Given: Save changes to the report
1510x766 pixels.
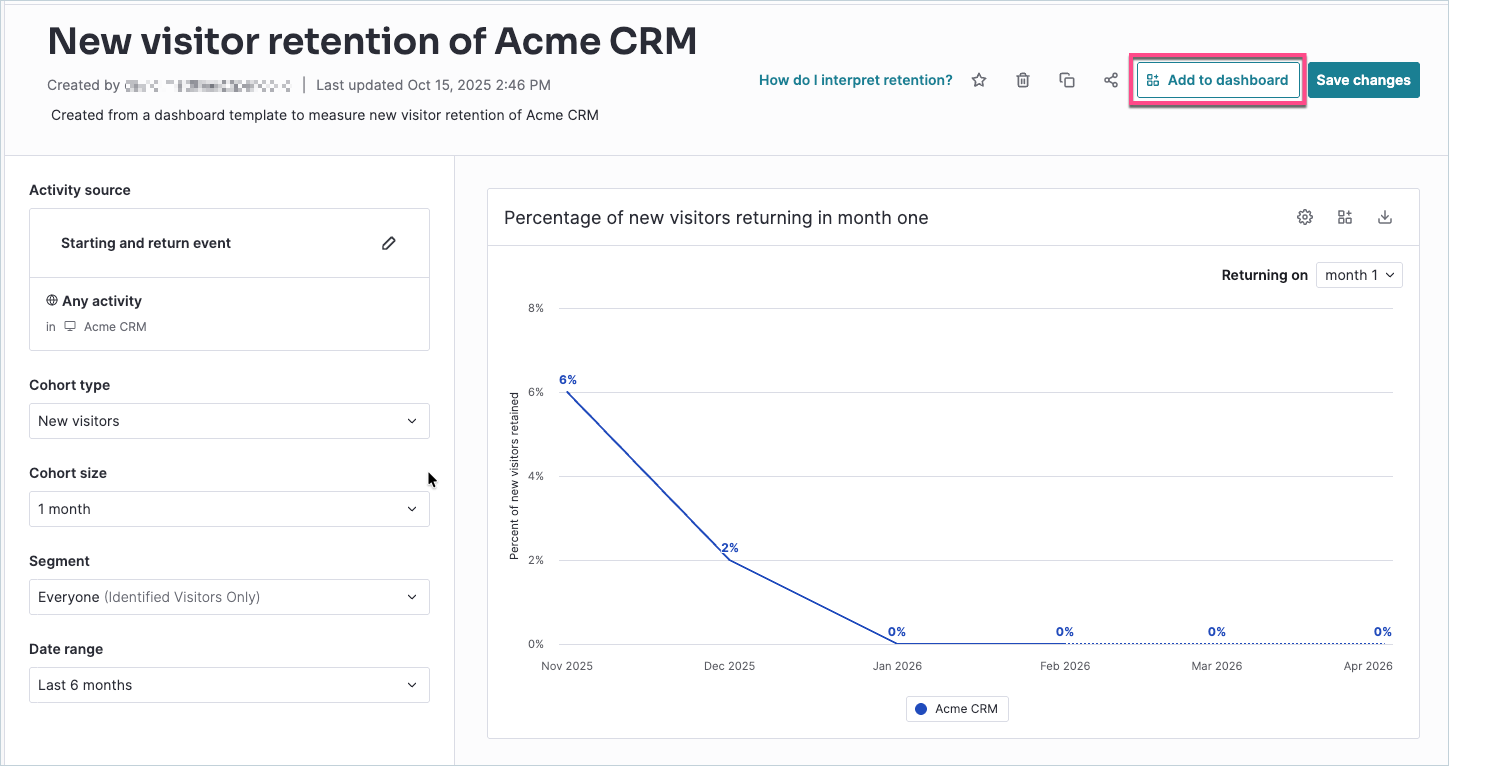Looking at the screenshot, I should point(1363,80).
